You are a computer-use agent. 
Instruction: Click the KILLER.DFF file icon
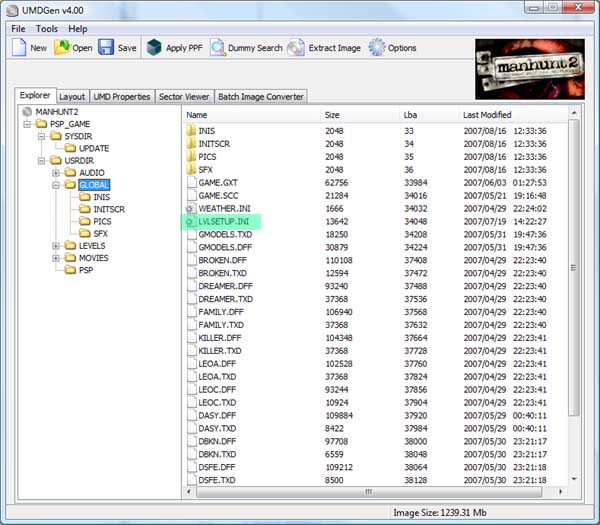(191, 338)
